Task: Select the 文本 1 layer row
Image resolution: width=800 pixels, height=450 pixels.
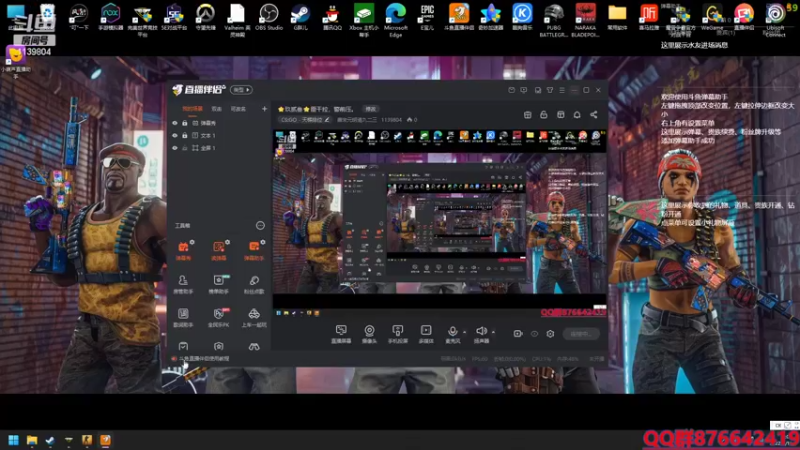Action: pos(219,135)
